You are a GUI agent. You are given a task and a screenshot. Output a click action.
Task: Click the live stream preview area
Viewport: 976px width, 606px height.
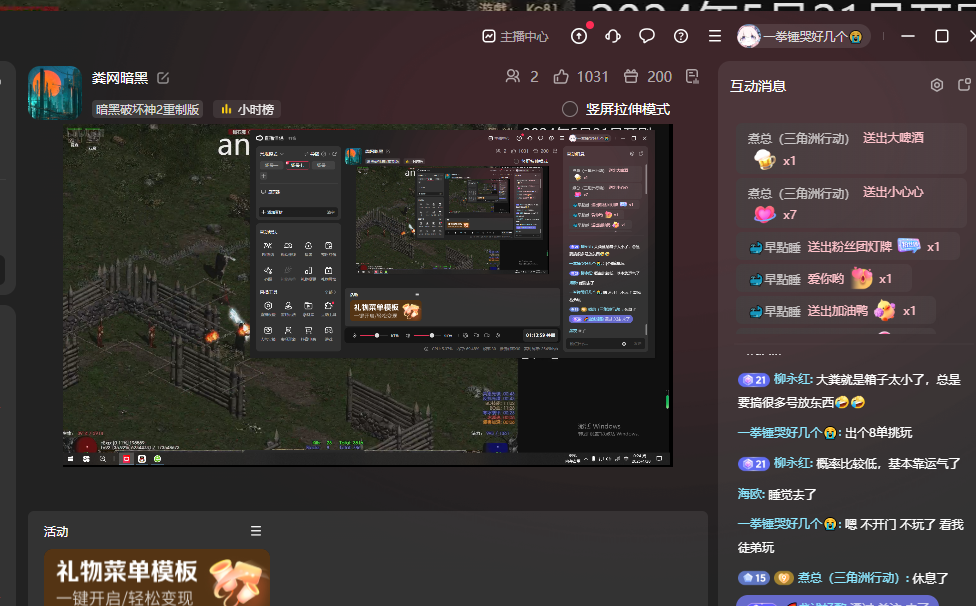(x=368, y=295)
